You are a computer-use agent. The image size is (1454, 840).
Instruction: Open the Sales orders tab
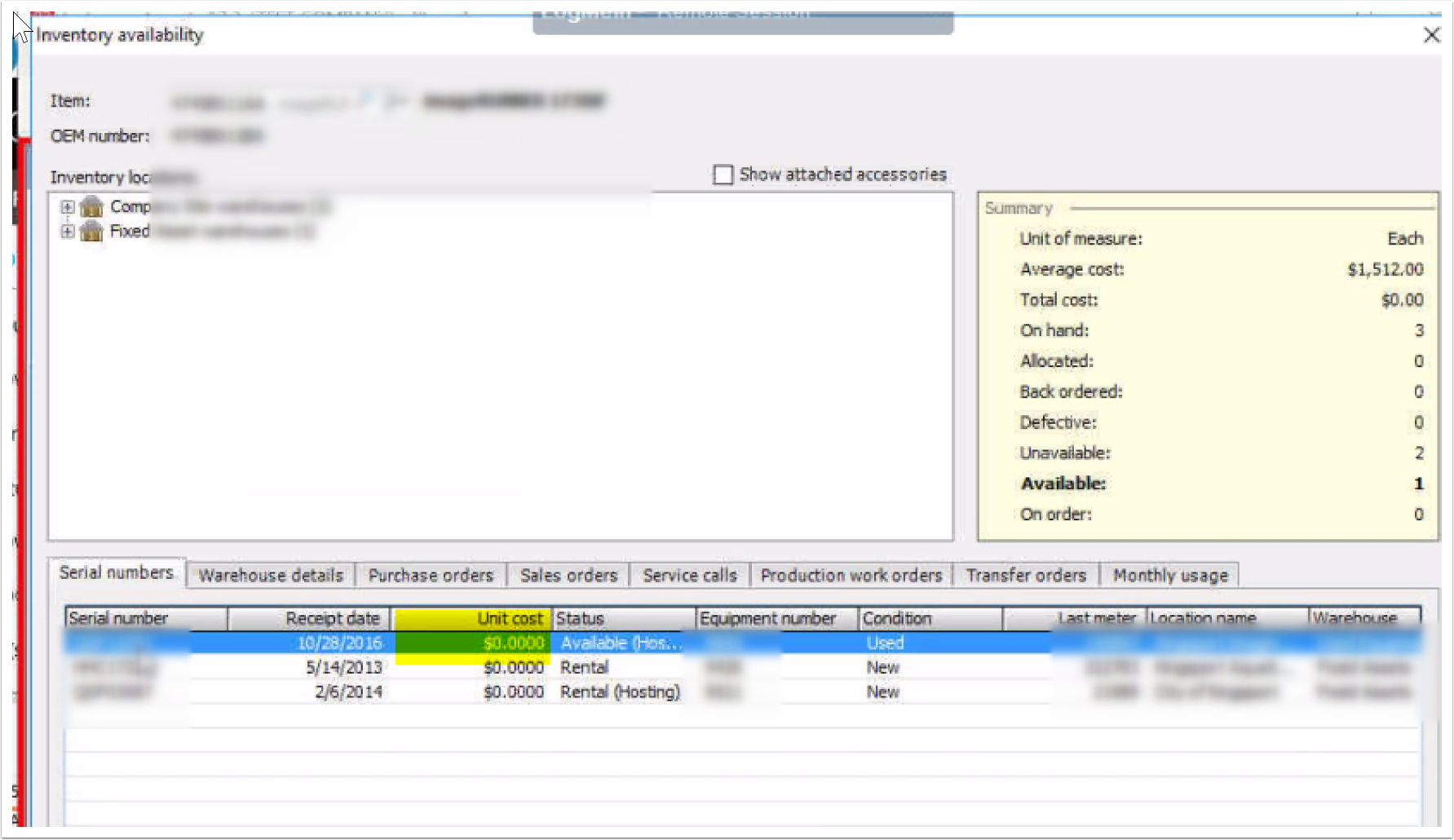(568, 576)
